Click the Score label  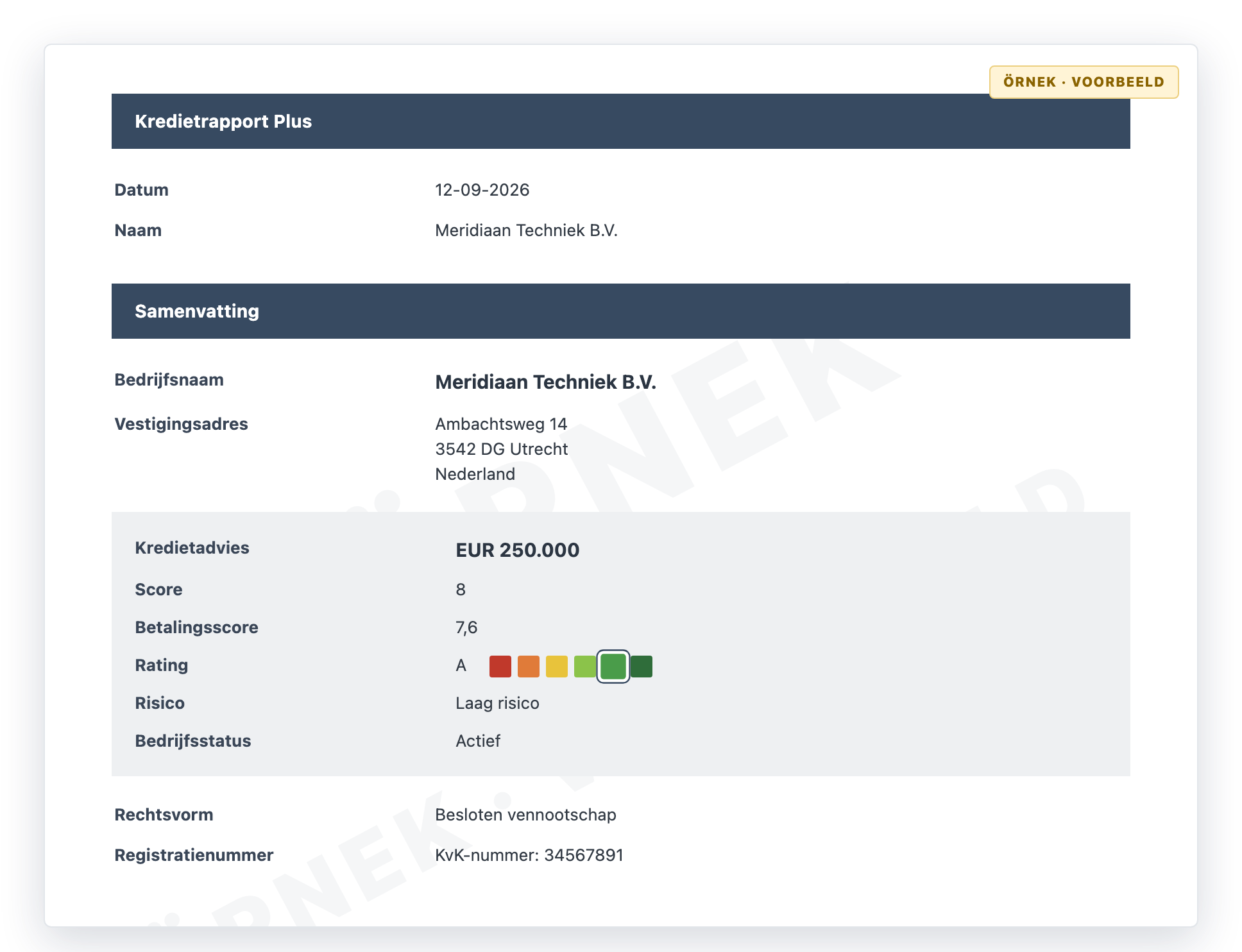158,590
